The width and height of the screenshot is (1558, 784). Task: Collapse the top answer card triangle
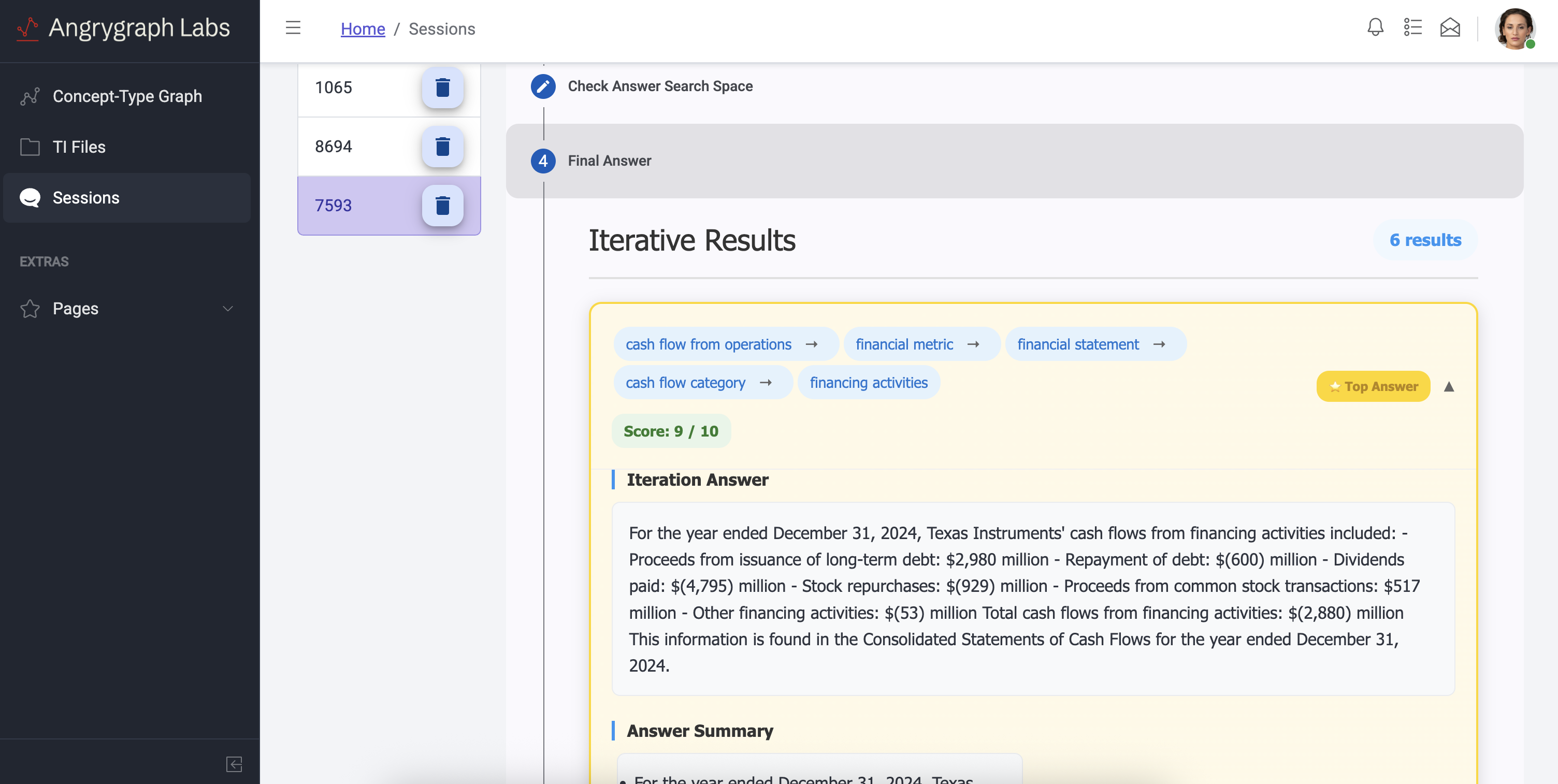[1449, 387]
